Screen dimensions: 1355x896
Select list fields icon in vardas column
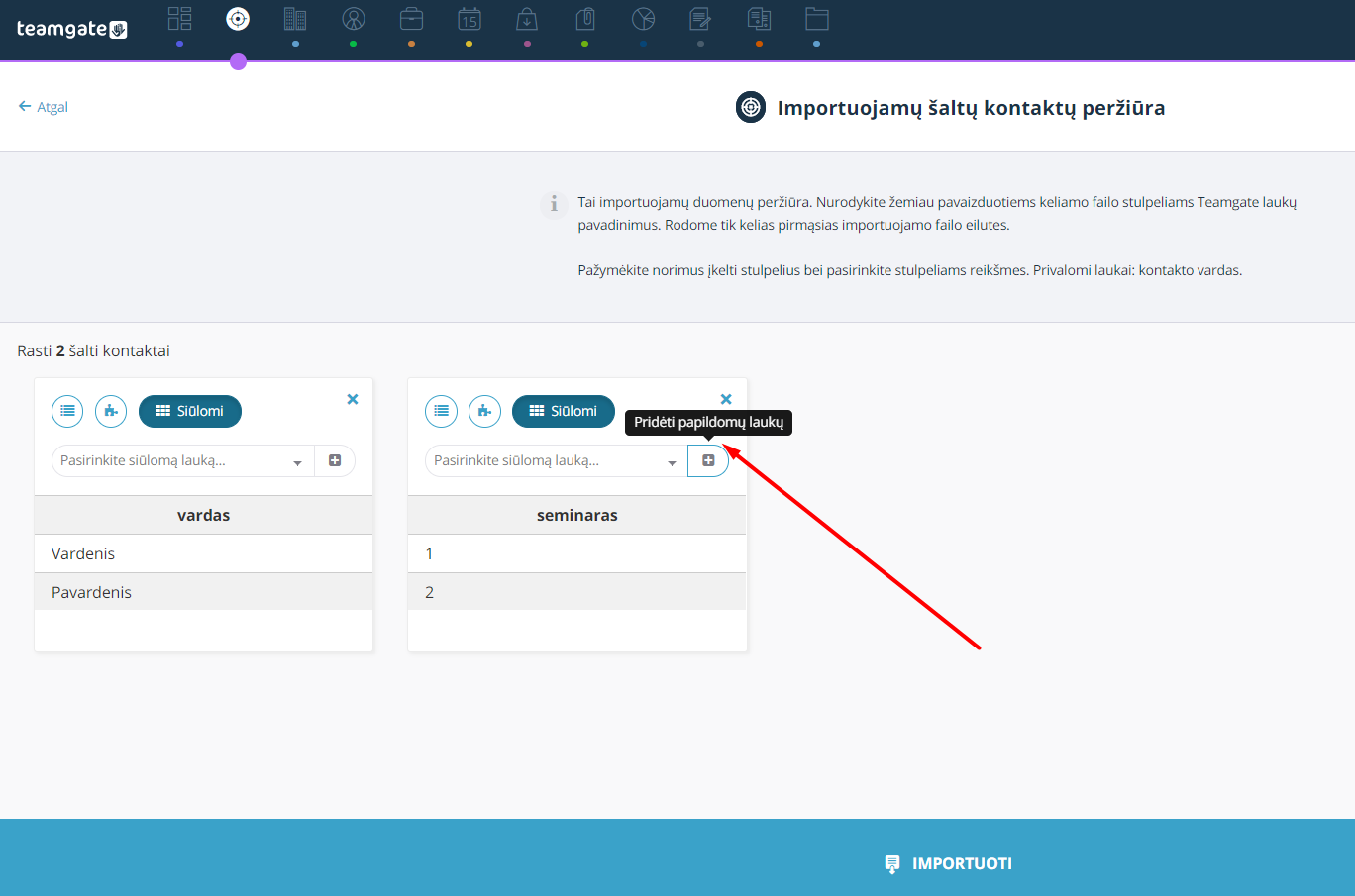67,411
